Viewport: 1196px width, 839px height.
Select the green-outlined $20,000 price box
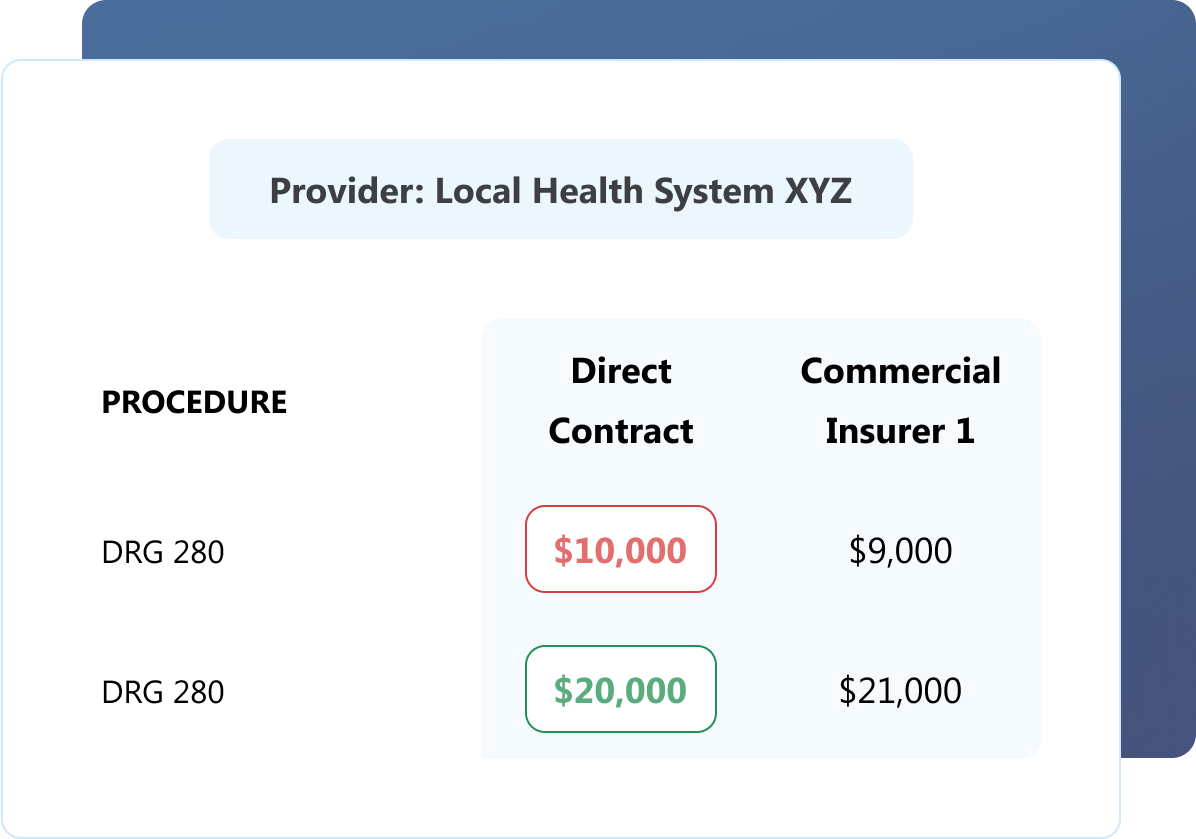621,690
